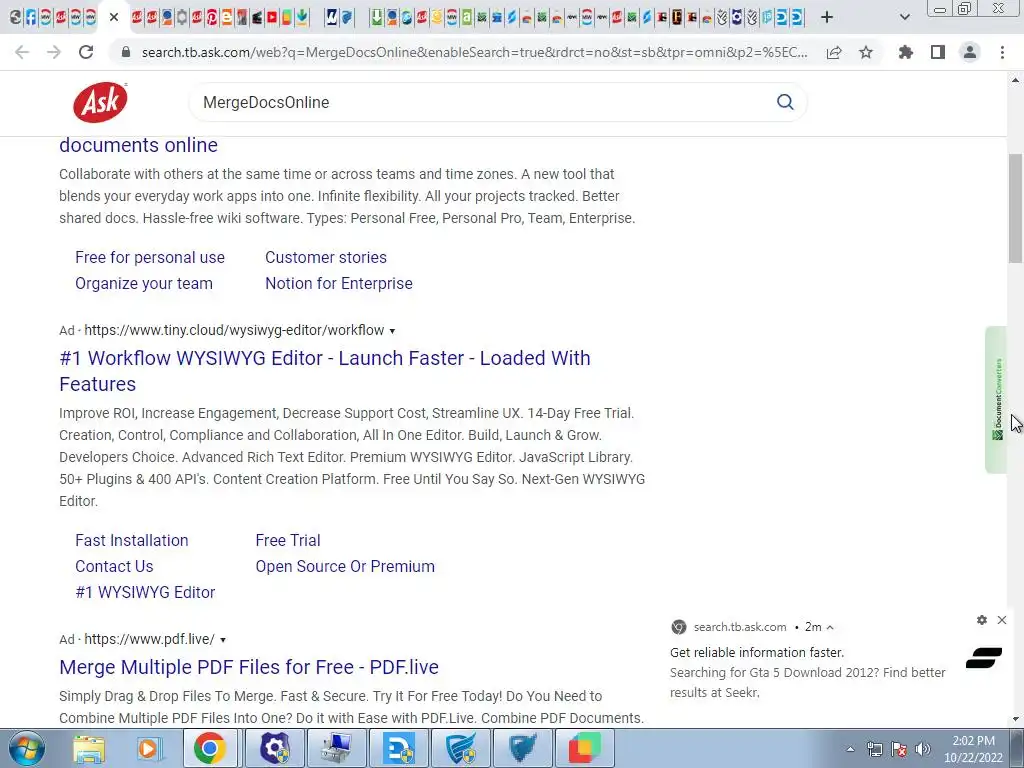Open the 'Contact Us' link
Viewport: 1024px width, 768px height.
(x=114, y=566)
